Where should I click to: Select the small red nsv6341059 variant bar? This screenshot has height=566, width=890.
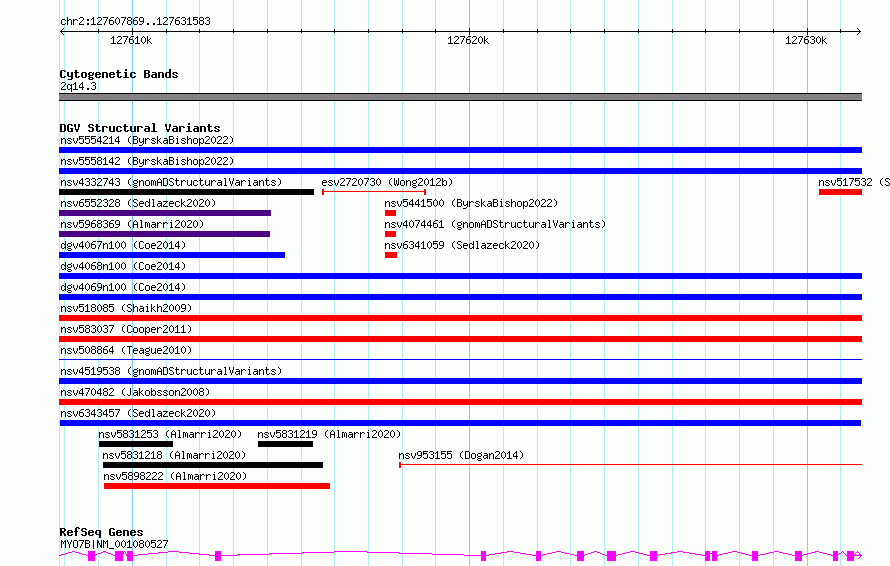tap(391, 255)
